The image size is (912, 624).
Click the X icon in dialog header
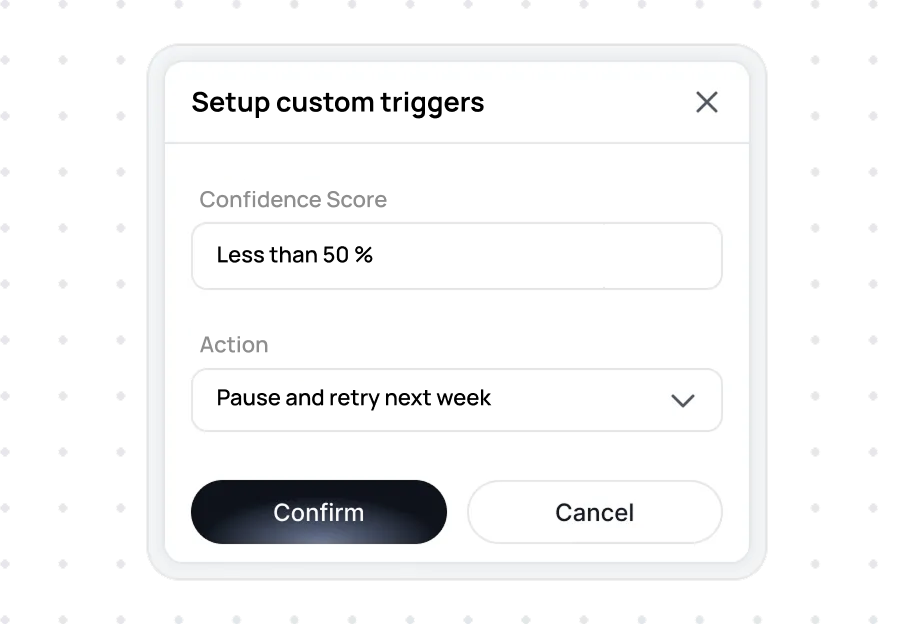pos(707,102)
